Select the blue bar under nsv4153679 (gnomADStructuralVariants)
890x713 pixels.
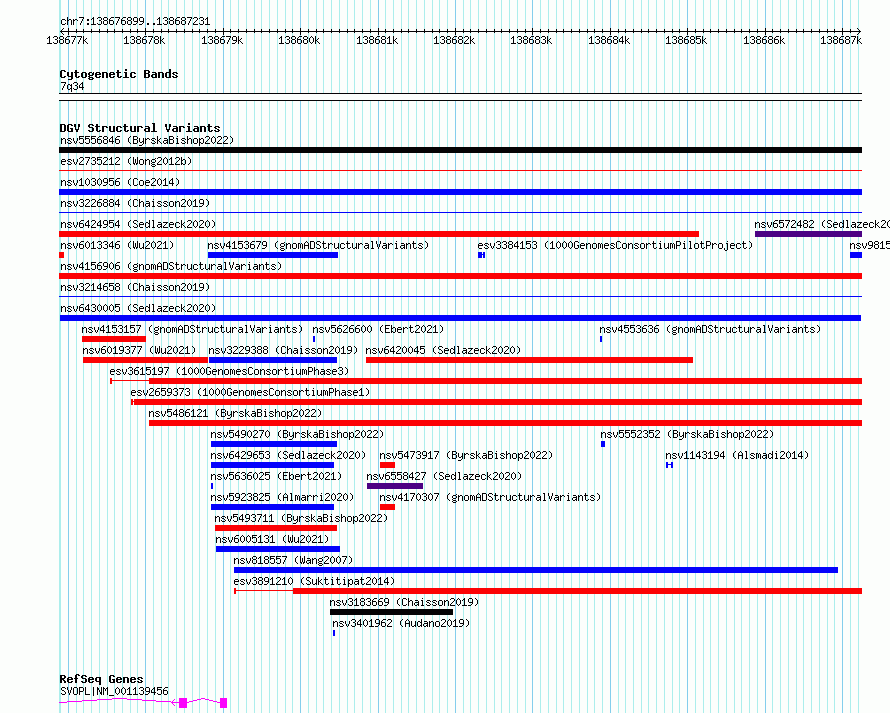coord(273,255)
